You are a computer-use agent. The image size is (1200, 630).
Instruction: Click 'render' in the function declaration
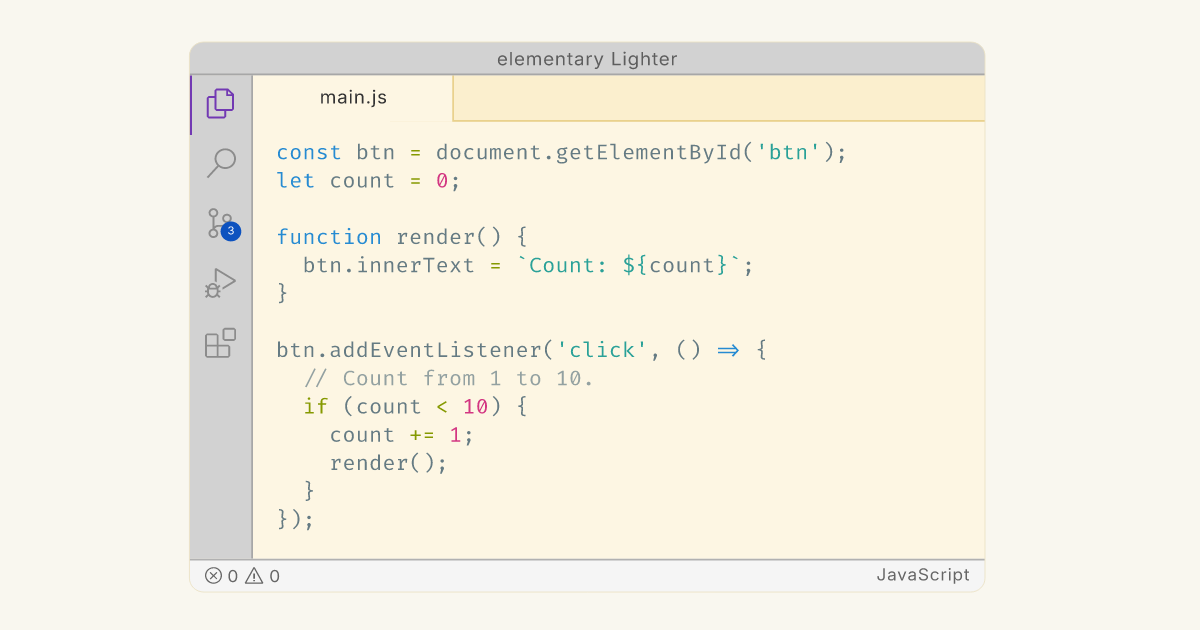point(436,237)
